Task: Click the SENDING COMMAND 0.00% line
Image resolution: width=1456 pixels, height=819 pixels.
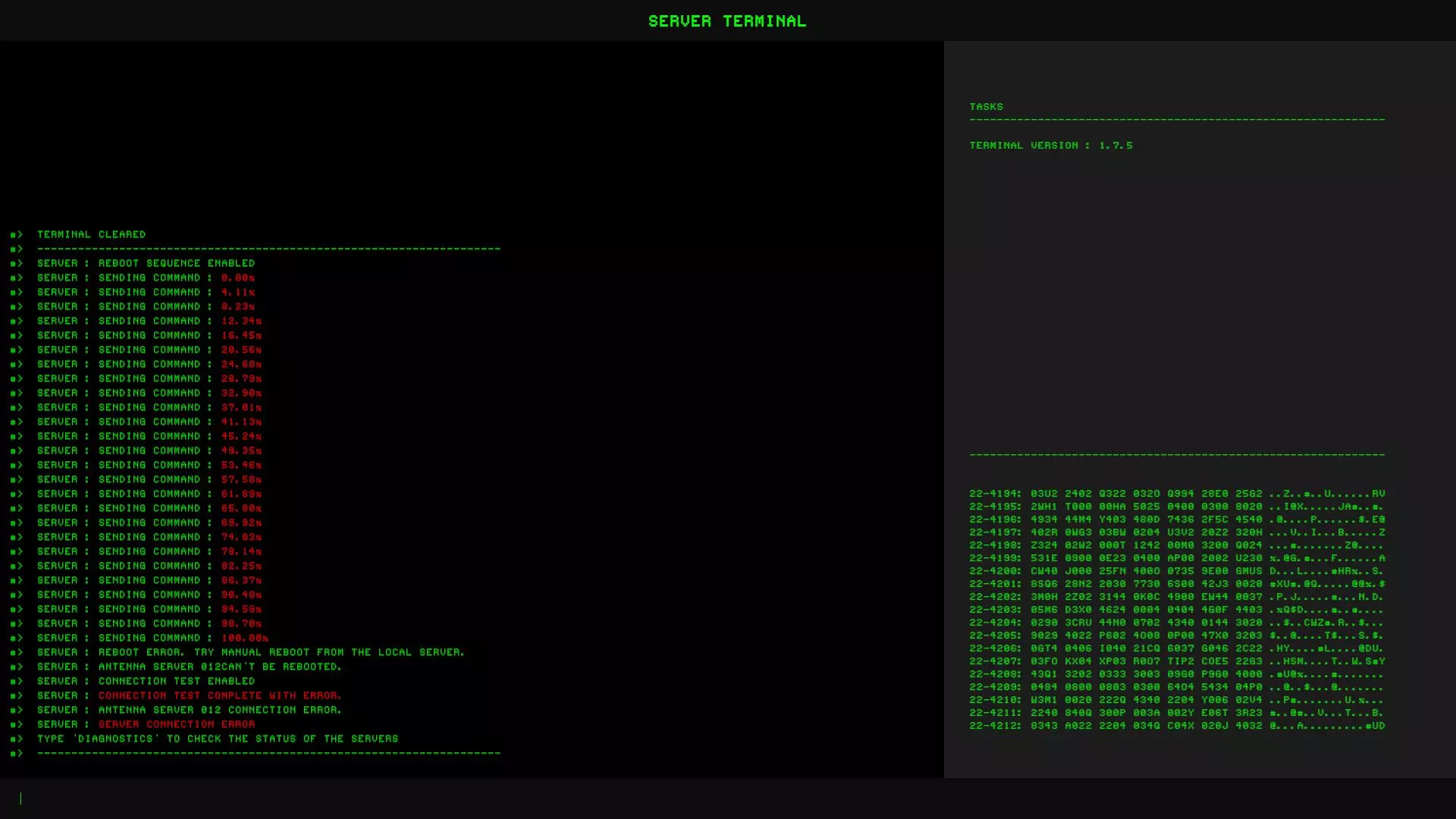Action: point(146,278)
